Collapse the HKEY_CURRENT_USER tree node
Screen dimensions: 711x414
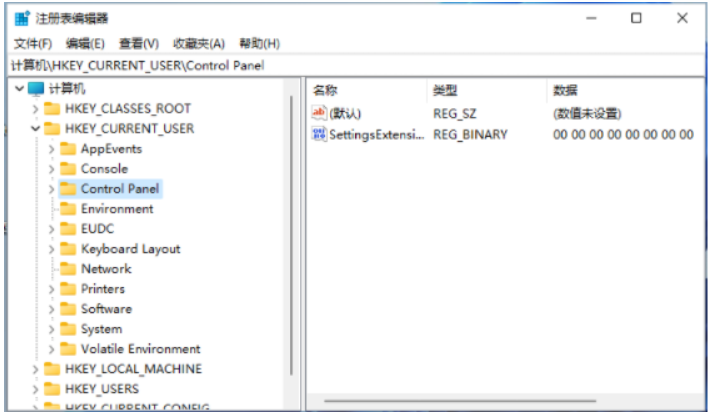click(36, 128)
